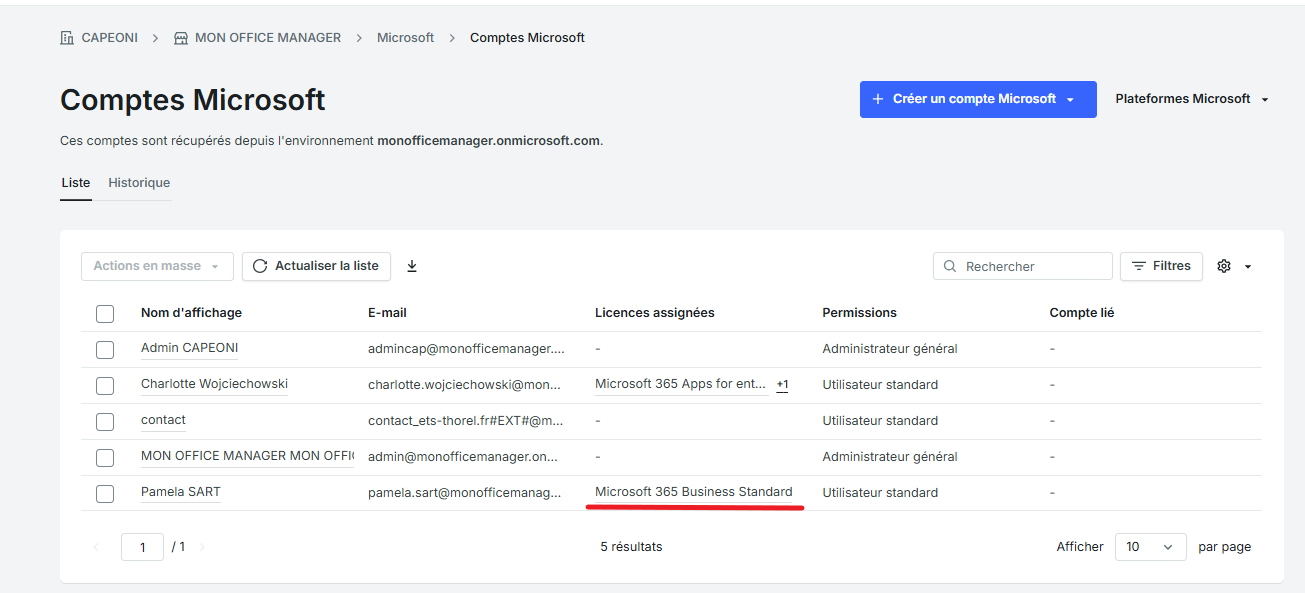Click the store icon beside MON OFFICE MANAGER
The image size is (1305, 593).
point(181,38)
